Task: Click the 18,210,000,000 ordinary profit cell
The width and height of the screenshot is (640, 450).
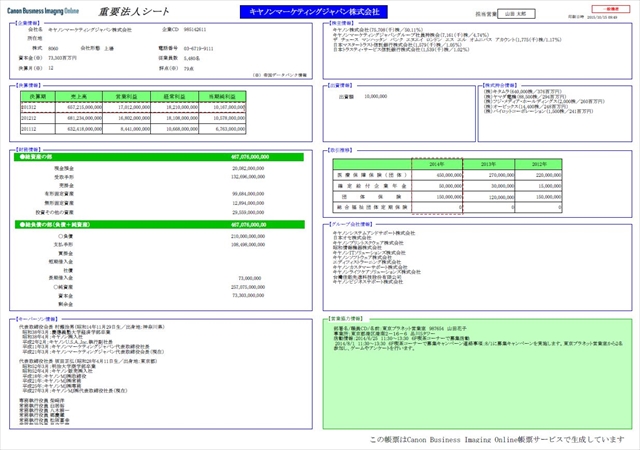Action: tap(174, 107)
